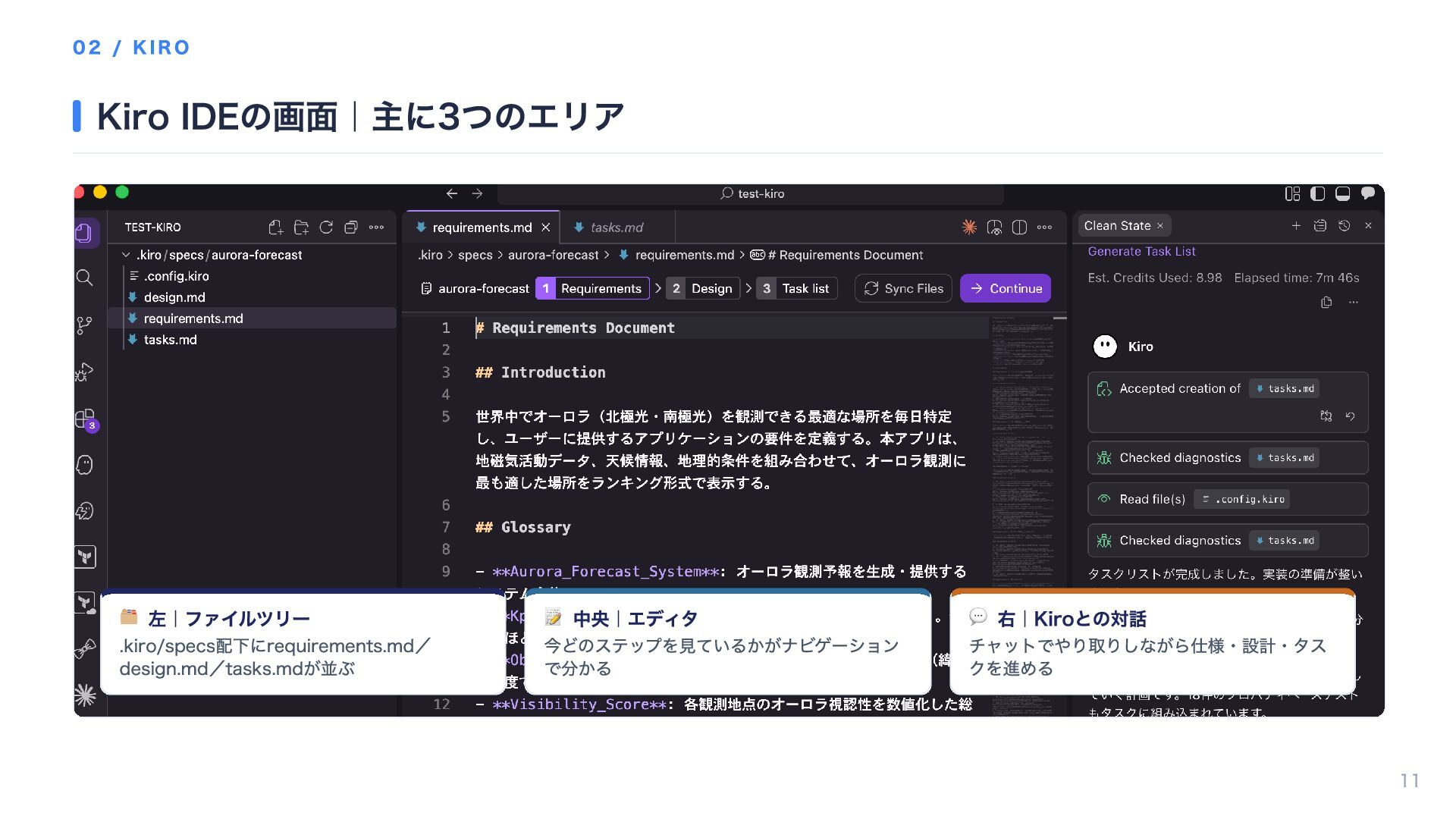This screenshot has height=819, width=1456.
Task: Click the Sync Files button
Action: click(x=903, y=288)
